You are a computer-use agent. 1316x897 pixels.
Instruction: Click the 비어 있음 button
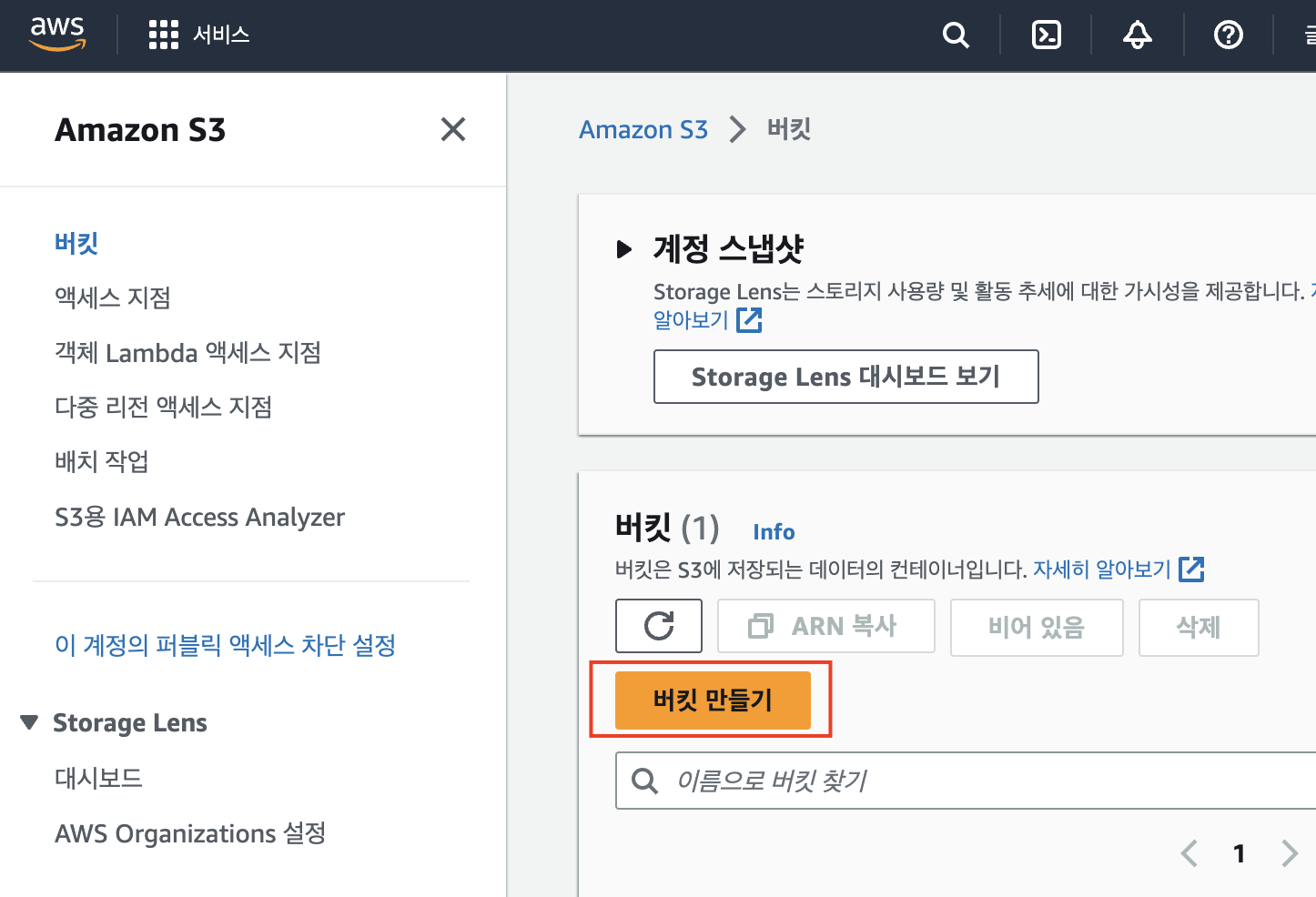(1037, 627)
